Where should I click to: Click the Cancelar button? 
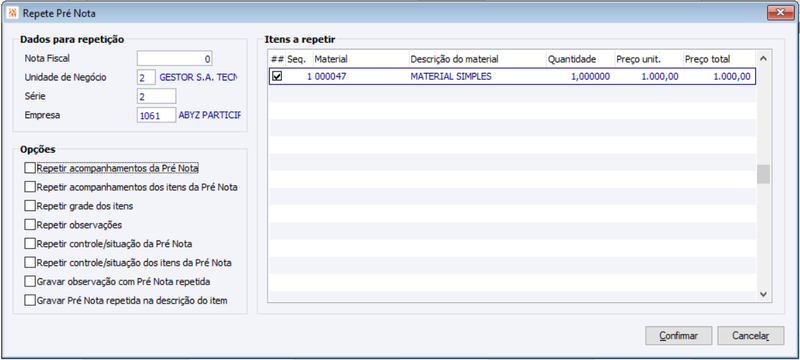(751, 336)
